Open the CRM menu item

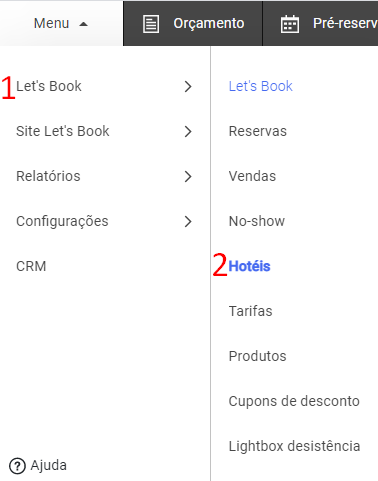coord(31,266)
